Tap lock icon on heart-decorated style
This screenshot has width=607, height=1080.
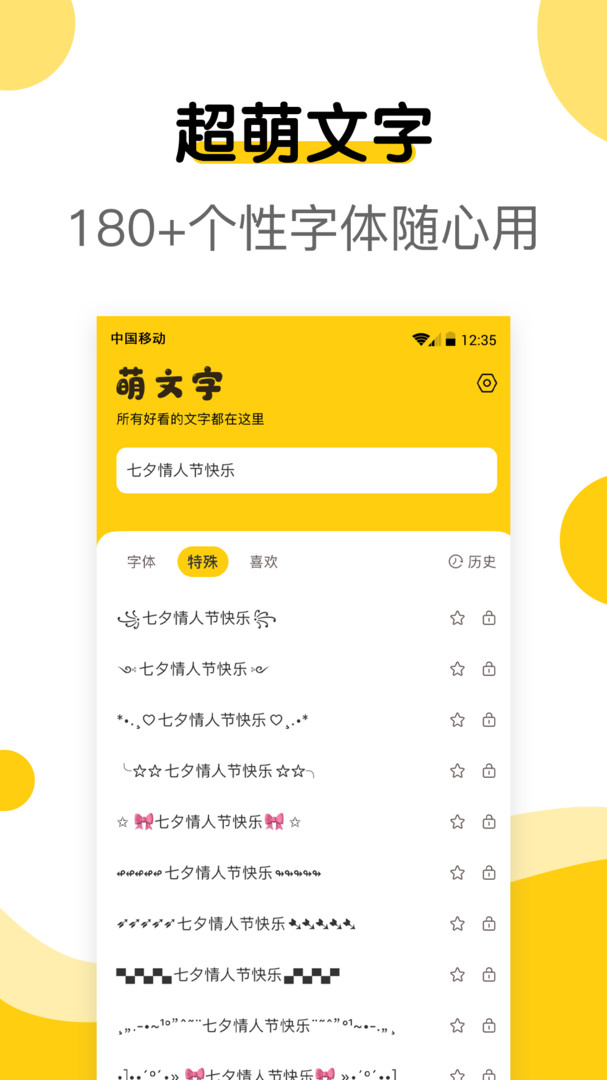tap(488, 720)
